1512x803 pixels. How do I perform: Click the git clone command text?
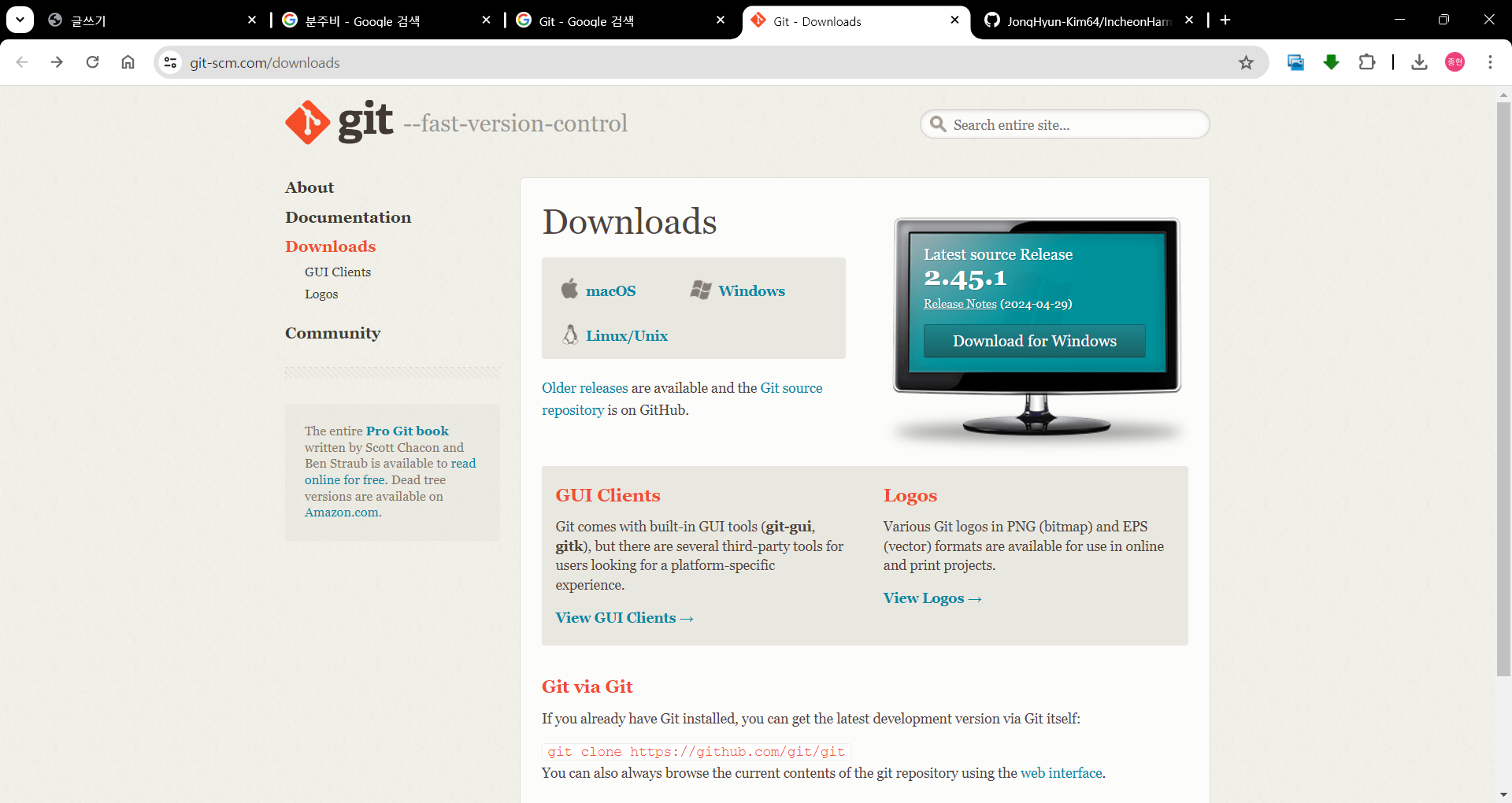point(696,752)
